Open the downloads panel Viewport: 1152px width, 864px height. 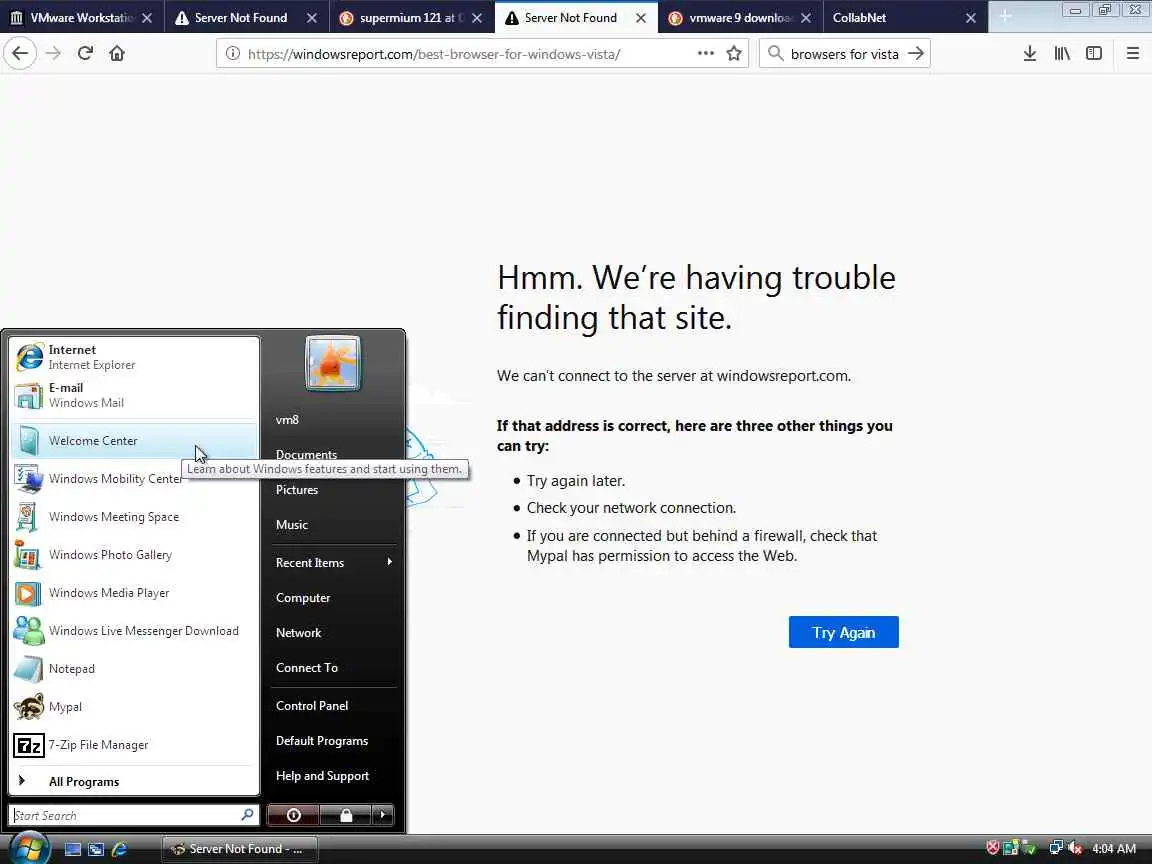(x=1030, y=54)
